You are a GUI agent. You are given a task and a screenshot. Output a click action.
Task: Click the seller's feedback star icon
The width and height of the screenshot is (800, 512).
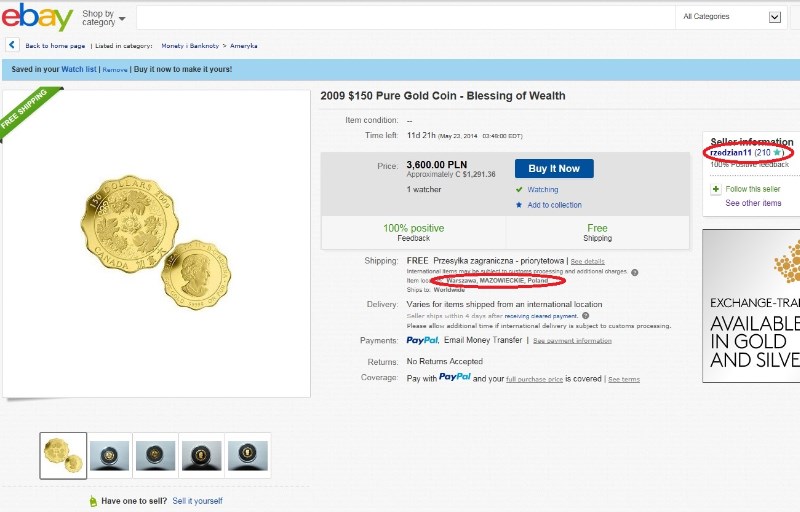(x=777, y=152)
